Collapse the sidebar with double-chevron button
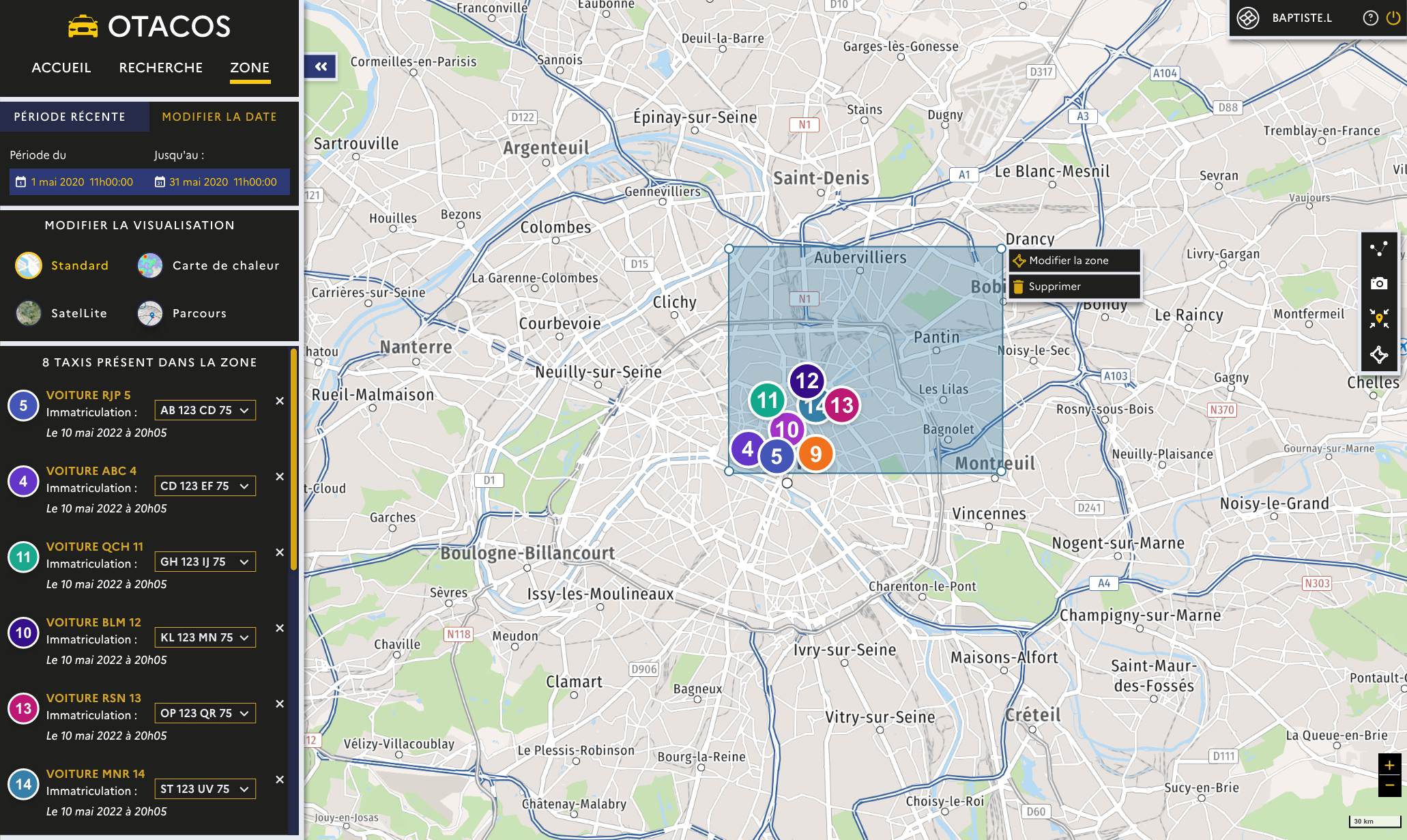This screenshot has width=1407, height=840. pos(321,67)
